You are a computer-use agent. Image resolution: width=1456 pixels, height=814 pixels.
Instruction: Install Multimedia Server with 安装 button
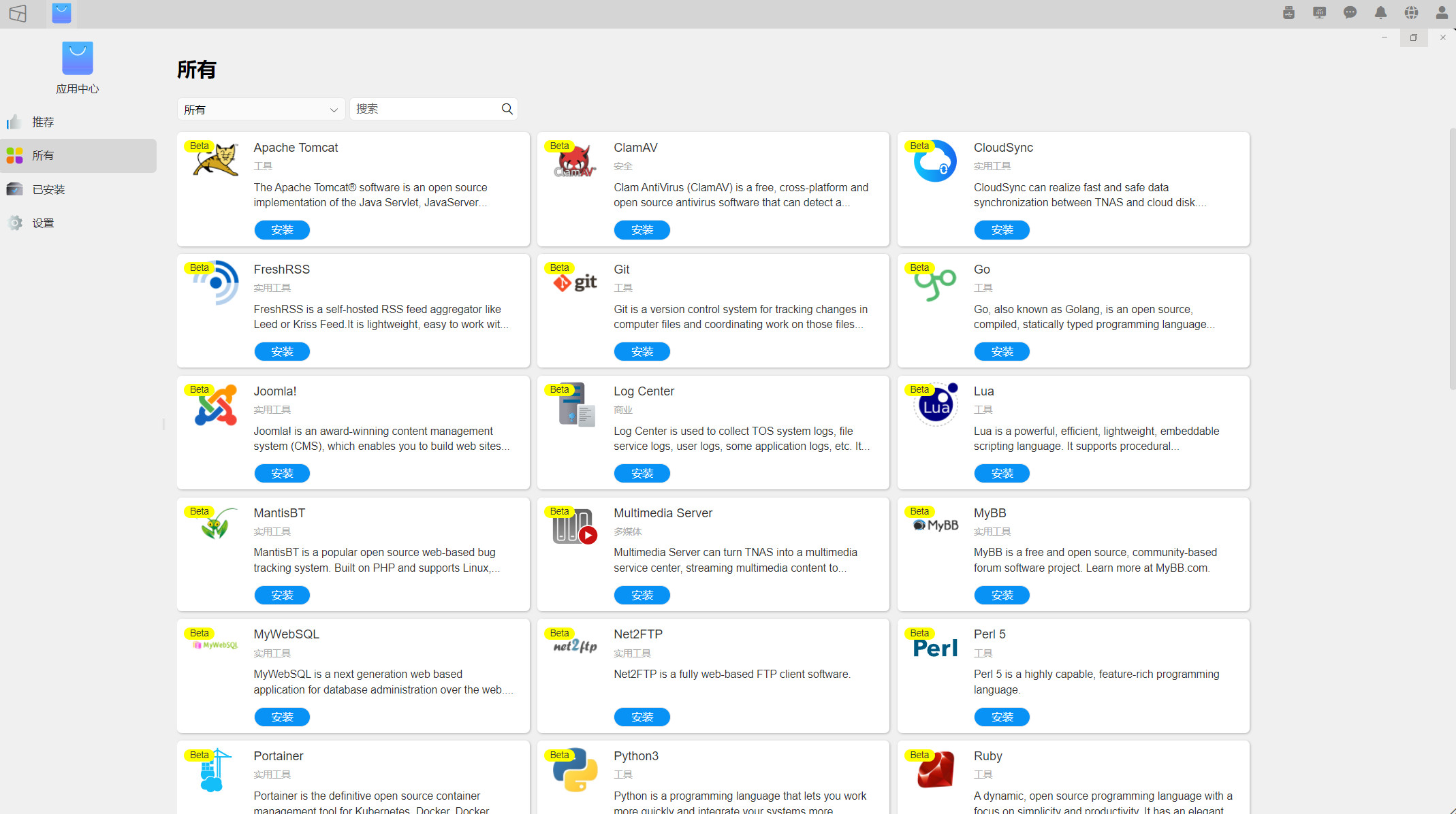(642, 596)
